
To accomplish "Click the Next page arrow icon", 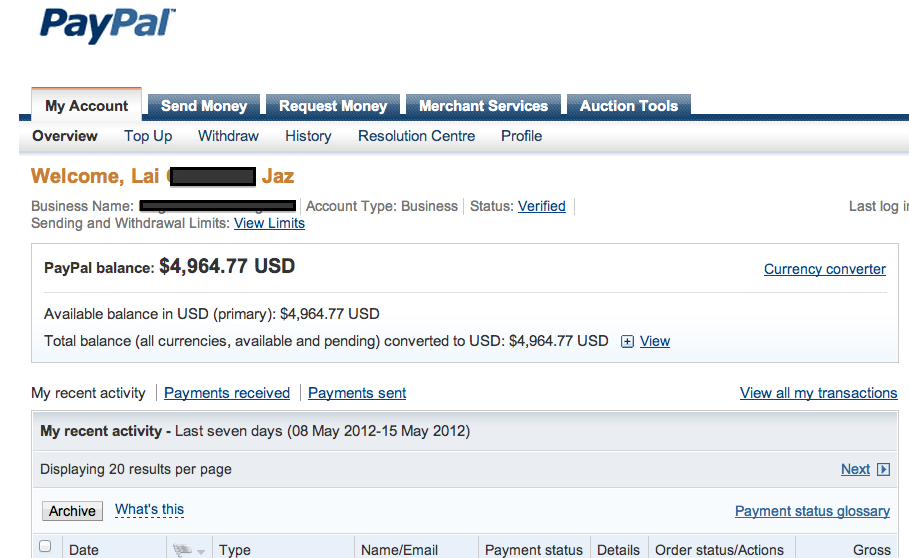I will (x=883, y=469).
